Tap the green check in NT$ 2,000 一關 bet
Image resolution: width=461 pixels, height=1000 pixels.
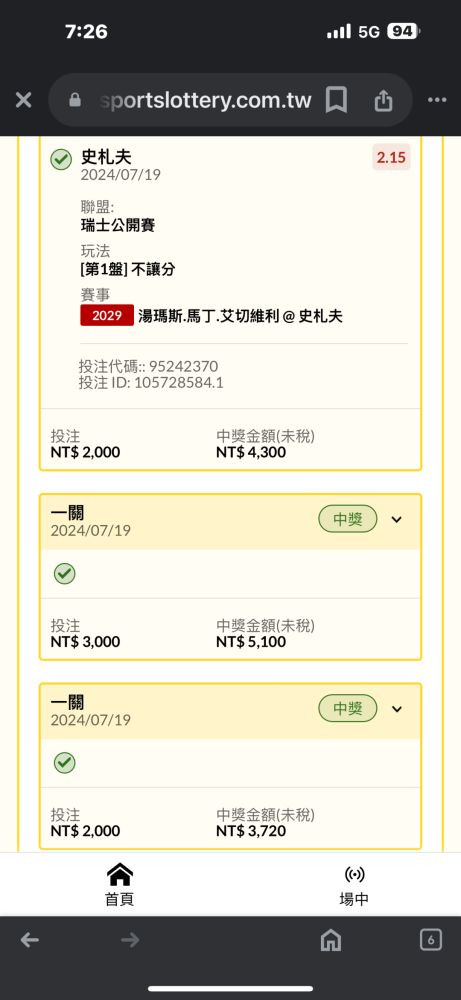click(x=64, y=762)
